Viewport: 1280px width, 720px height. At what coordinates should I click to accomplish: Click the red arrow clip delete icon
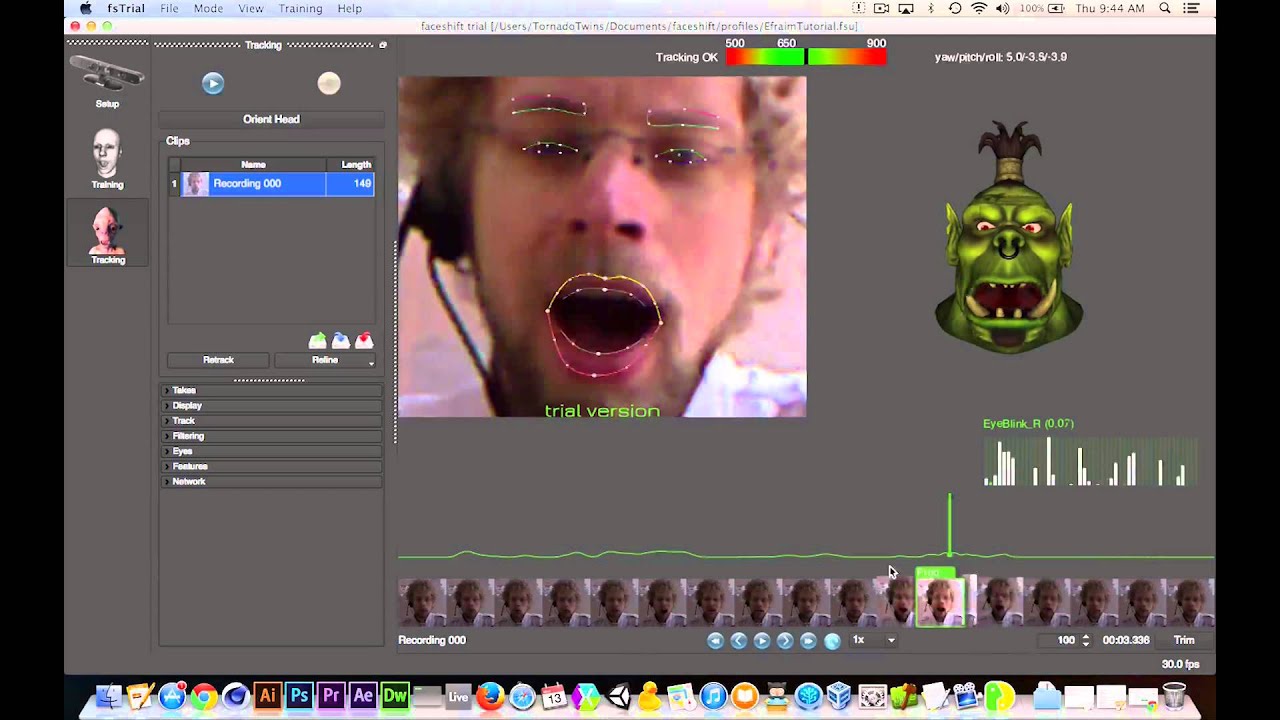coord(364,341)
